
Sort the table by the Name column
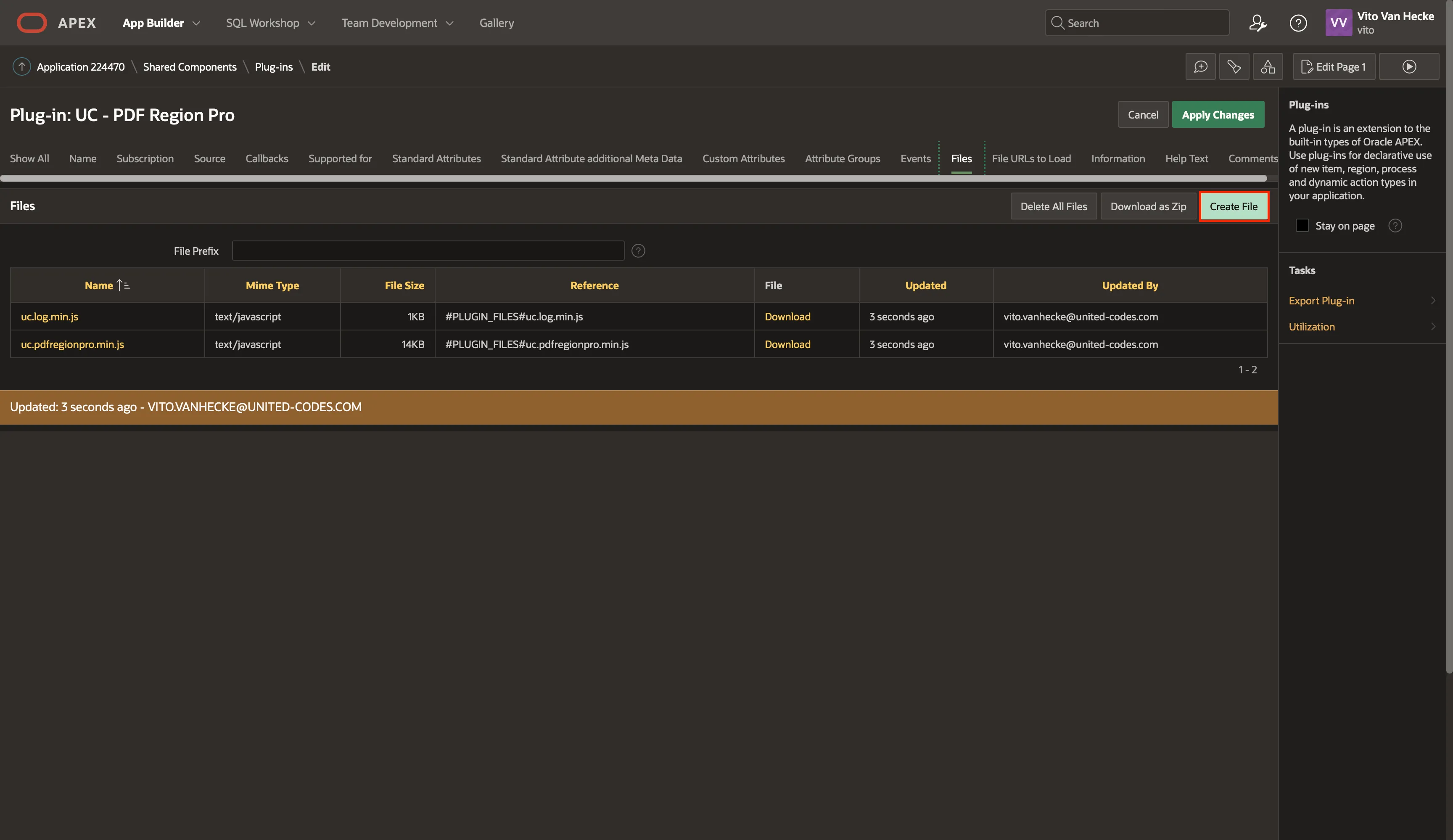click(x=99, y=285)
